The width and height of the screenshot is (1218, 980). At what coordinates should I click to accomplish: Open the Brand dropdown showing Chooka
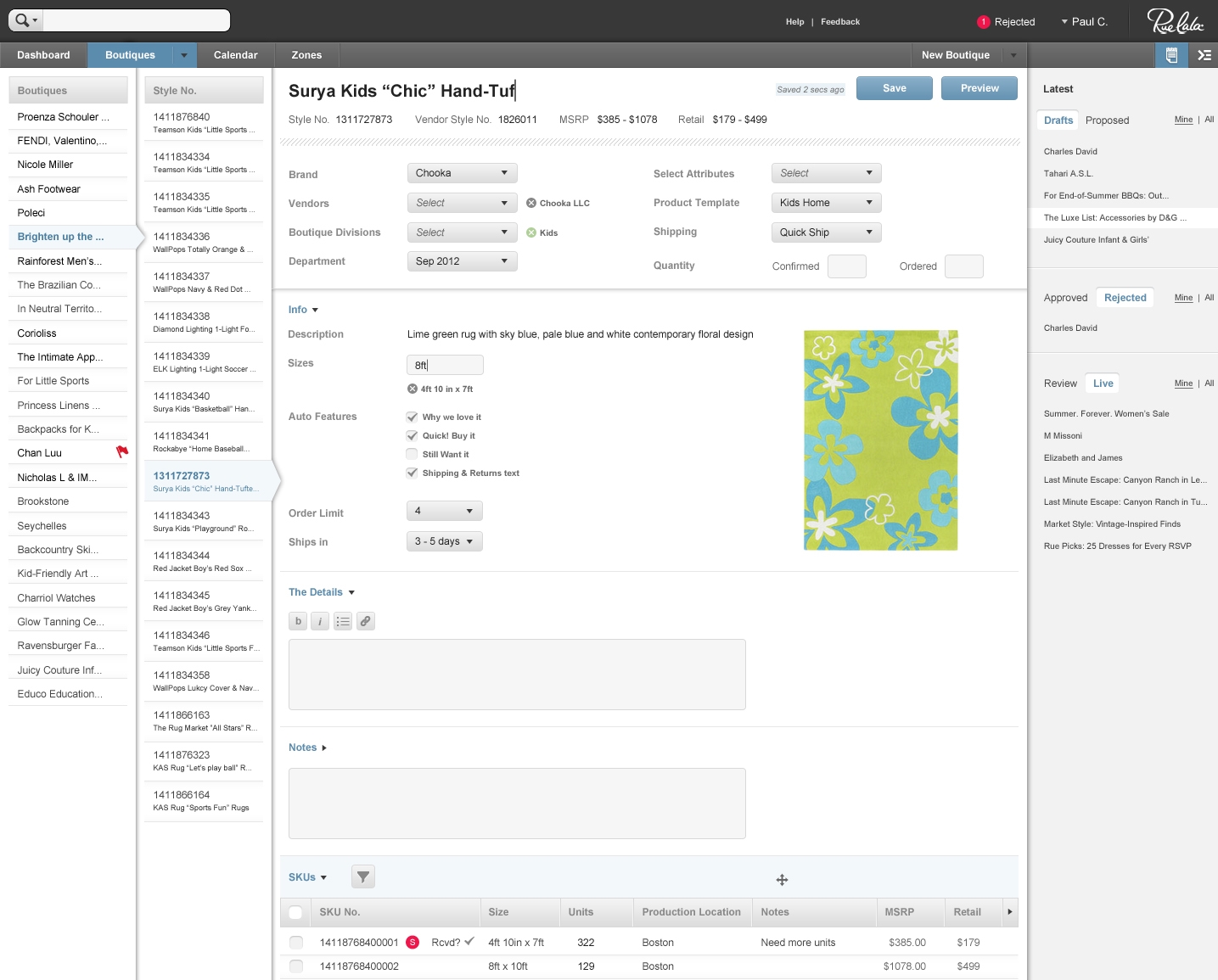(462, 173)
